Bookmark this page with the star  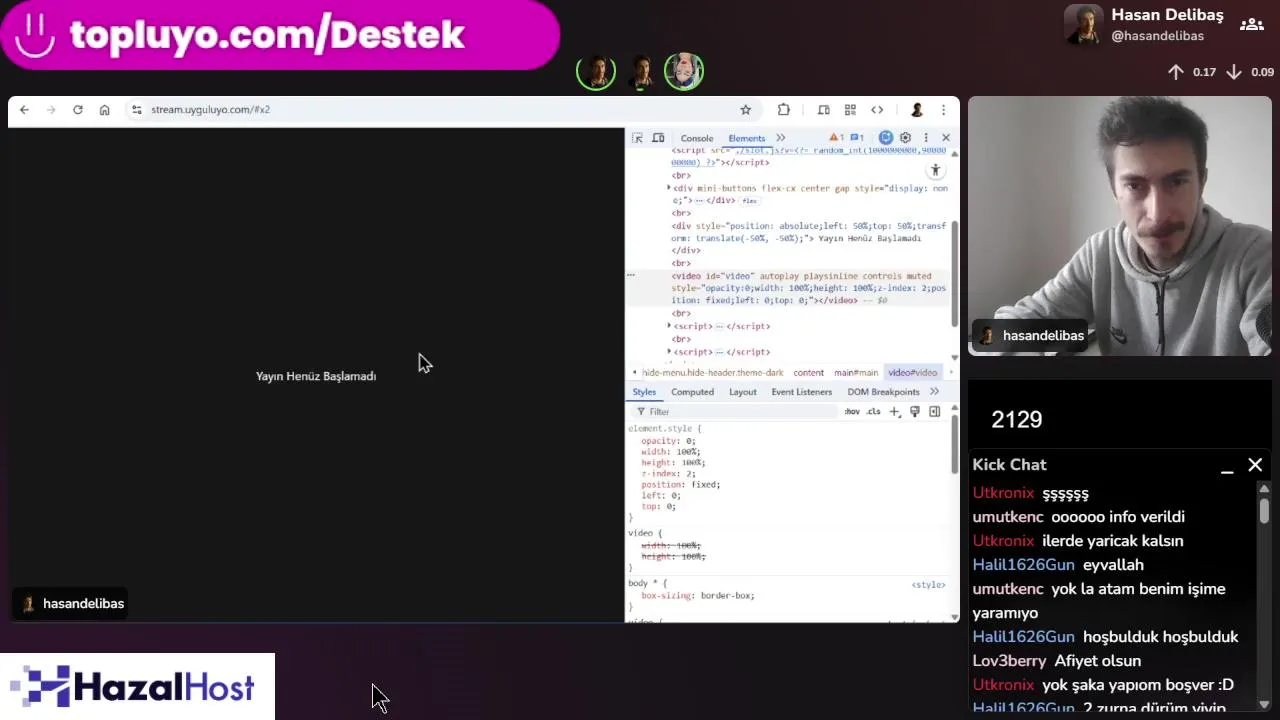745,110
